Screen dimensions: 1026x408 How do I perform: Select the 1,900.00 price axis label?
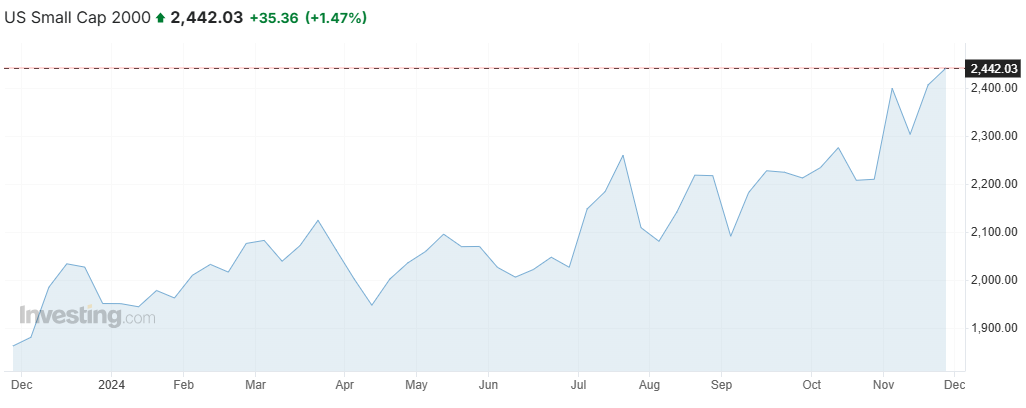[x=992, y=328]
